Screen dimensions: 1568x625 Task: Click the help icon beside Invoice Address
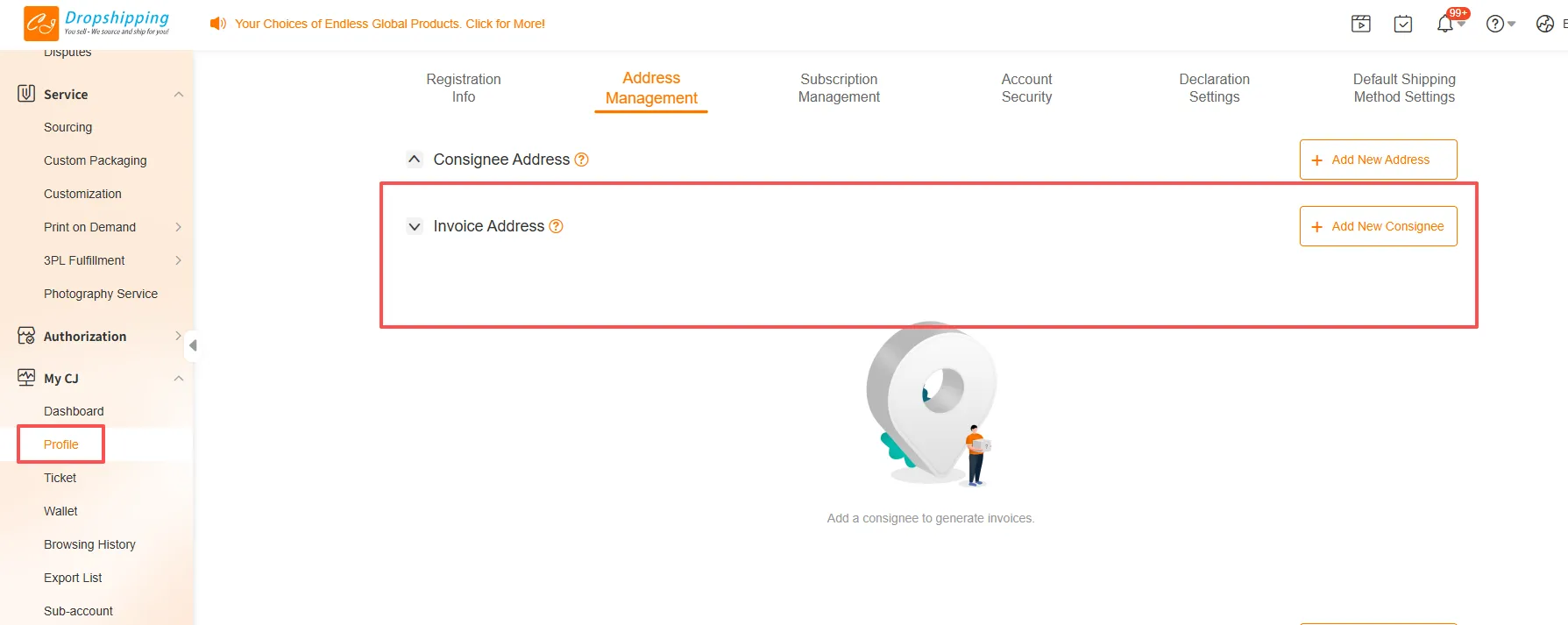coord(556,226)
